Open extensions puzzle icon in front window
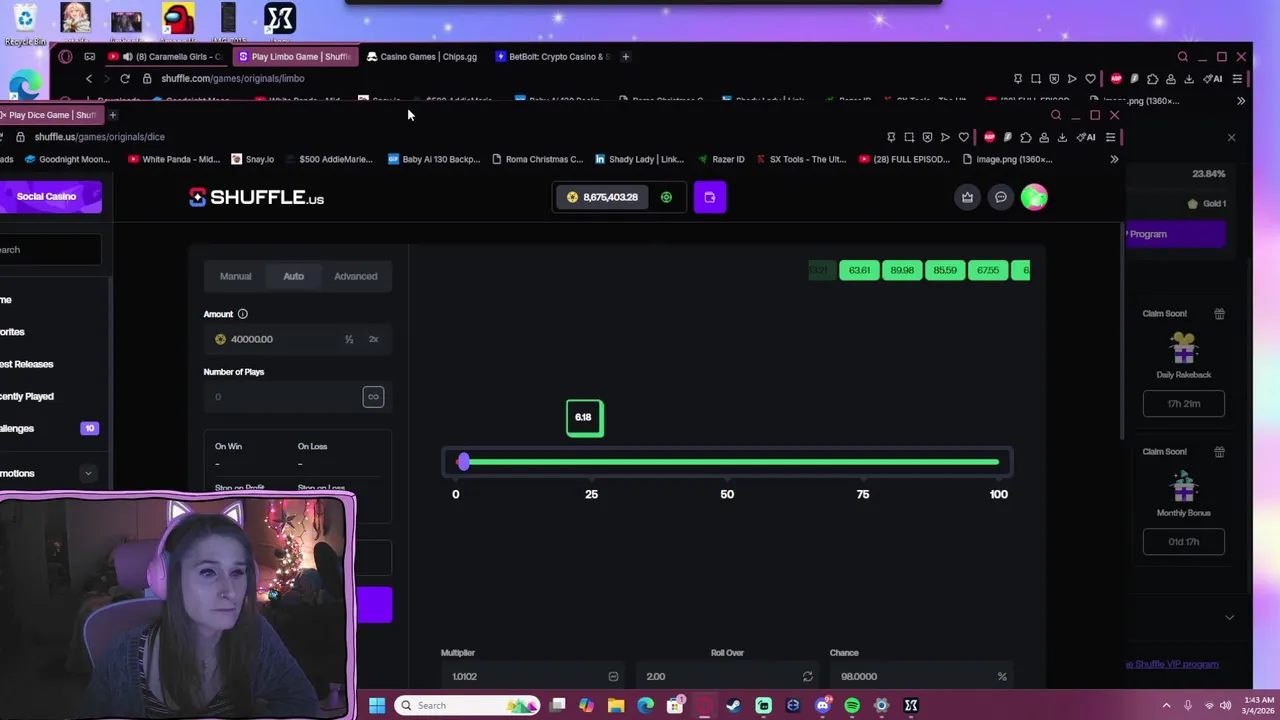Image resolution: width=1280 pixels, height=720 pixels. [x=1026, y=137]
